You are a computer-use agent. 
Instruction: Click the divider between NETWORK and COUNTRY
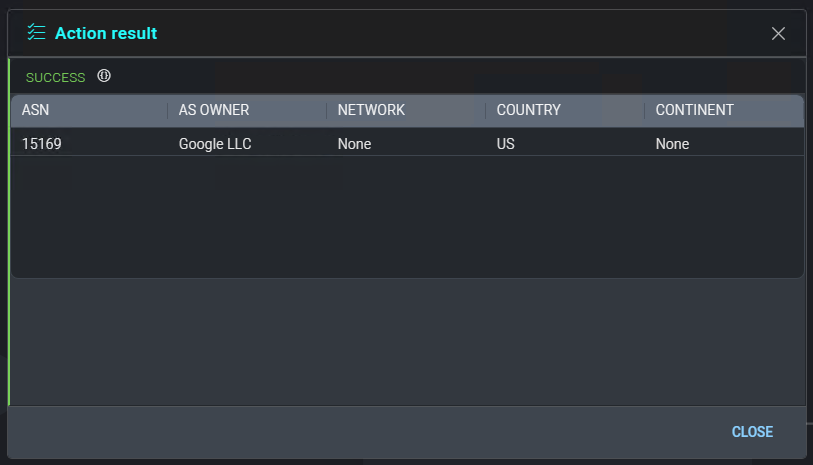coord(485,110)
